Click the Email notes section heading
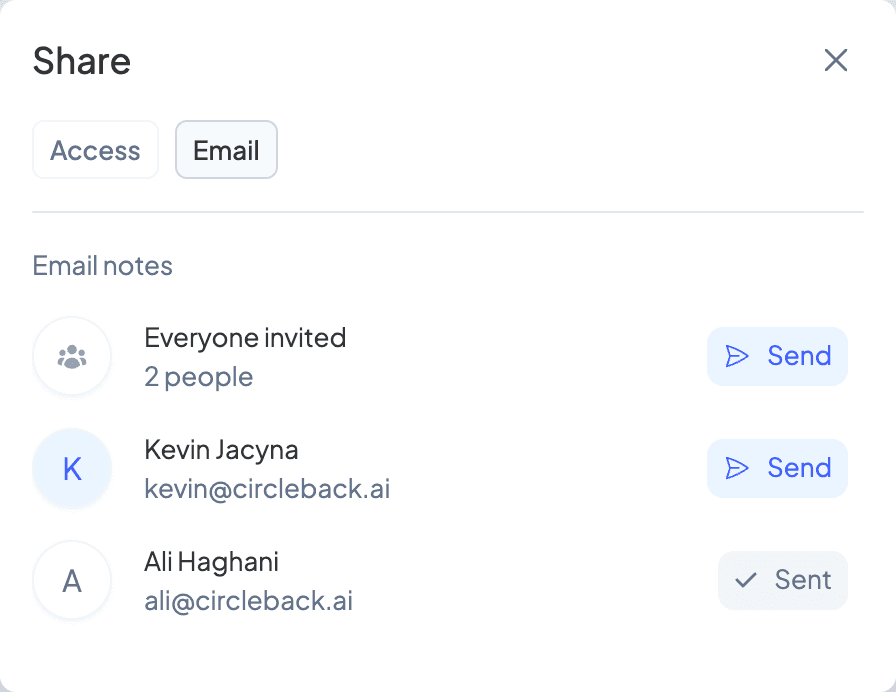 coord(102,266)
